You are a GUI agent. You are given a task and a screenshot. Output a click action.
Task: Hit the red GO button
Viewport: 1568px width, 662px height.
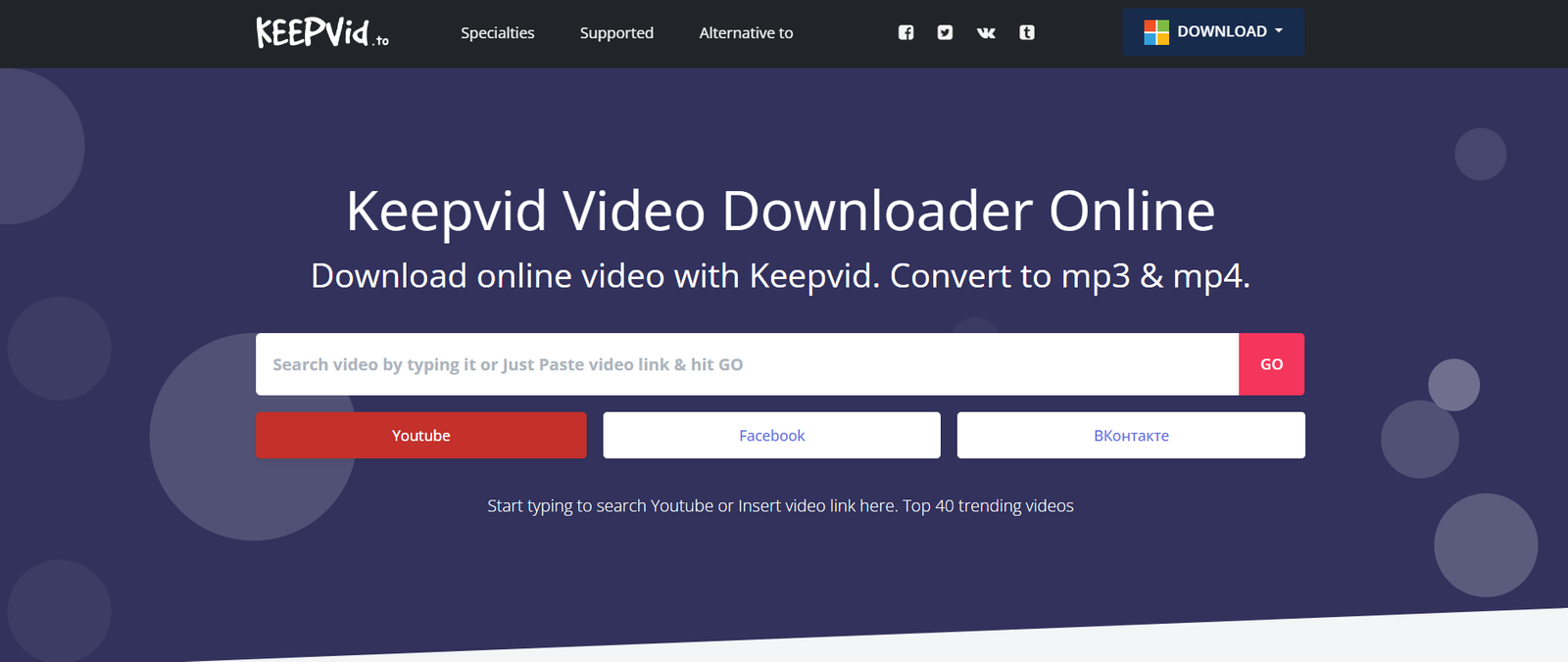[1271, 364]
